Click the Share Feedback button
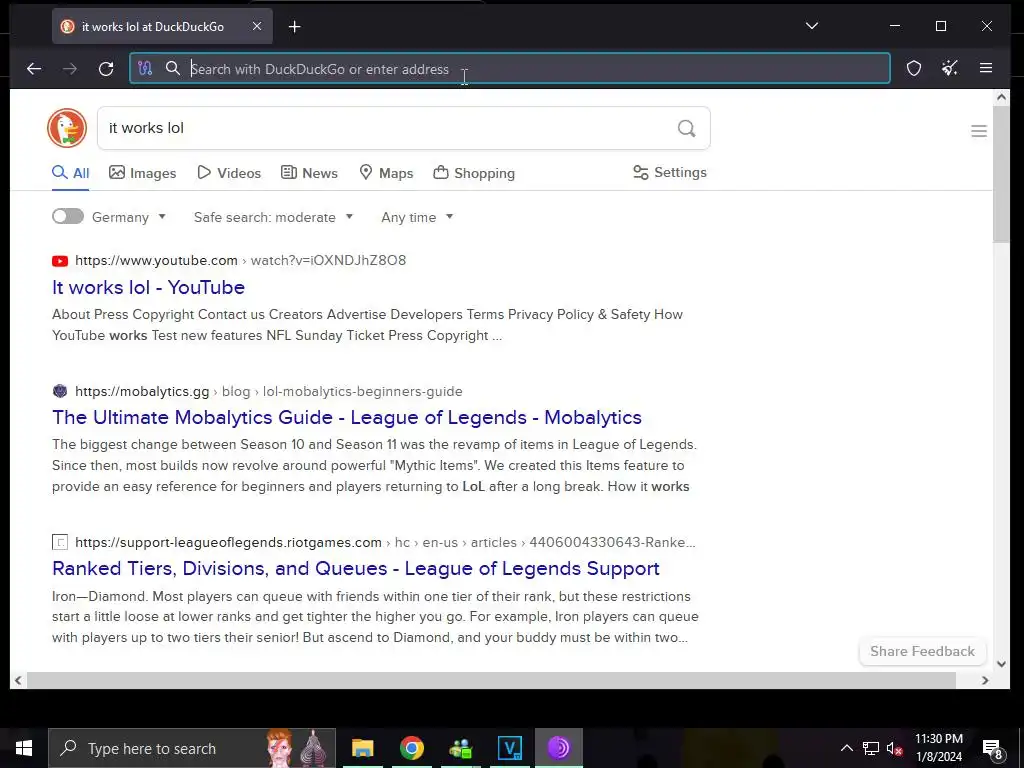The height and width of the screenshot is (768, 1024). click(x=922, y=651)
